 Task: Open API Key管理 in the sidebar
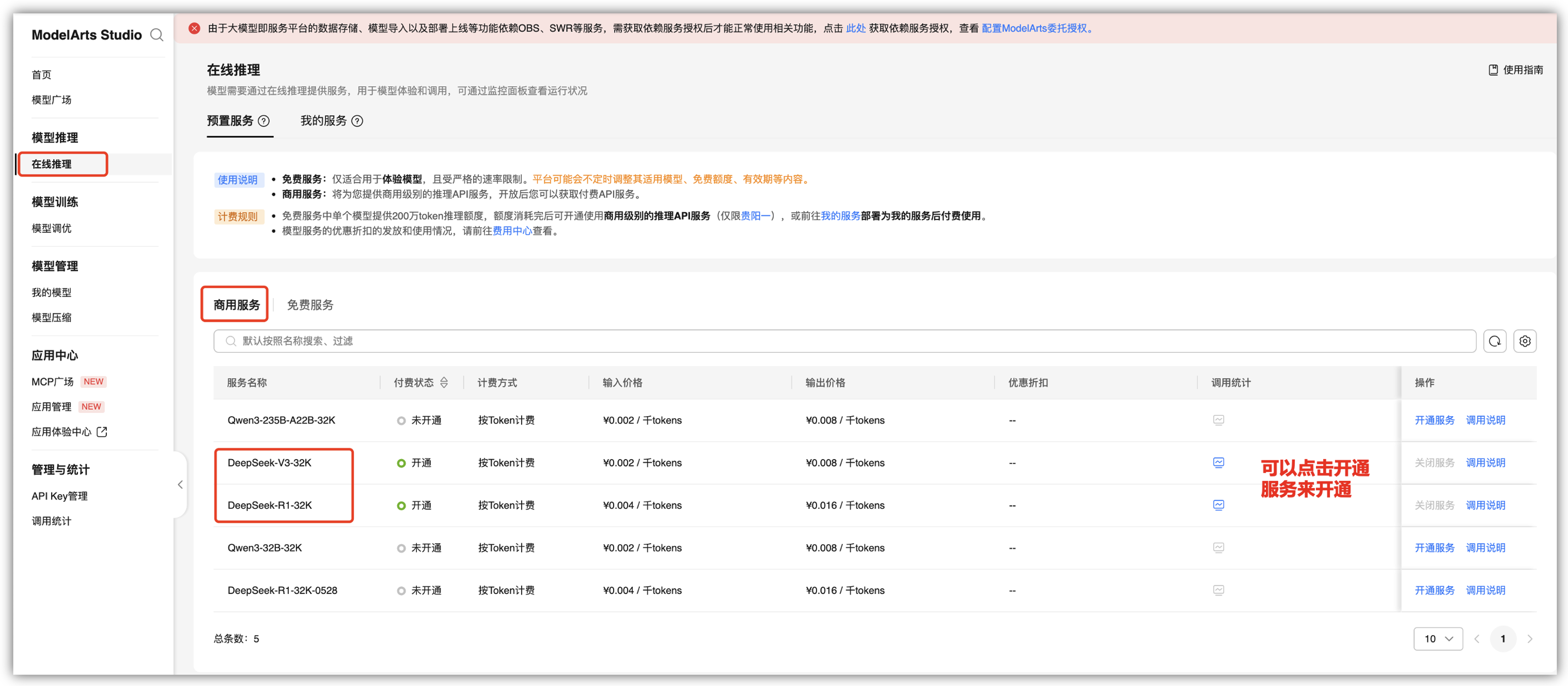[x=60, y=497]
